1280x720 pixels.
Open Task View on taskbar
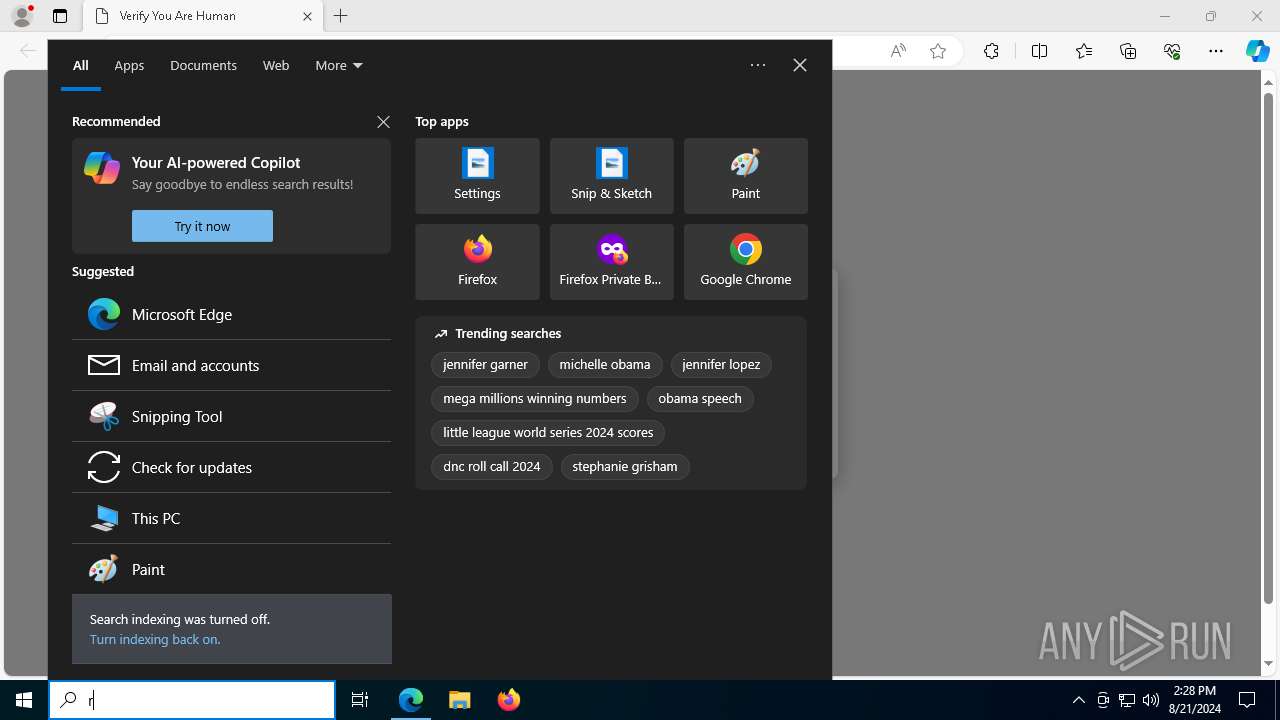pos(360,700)
